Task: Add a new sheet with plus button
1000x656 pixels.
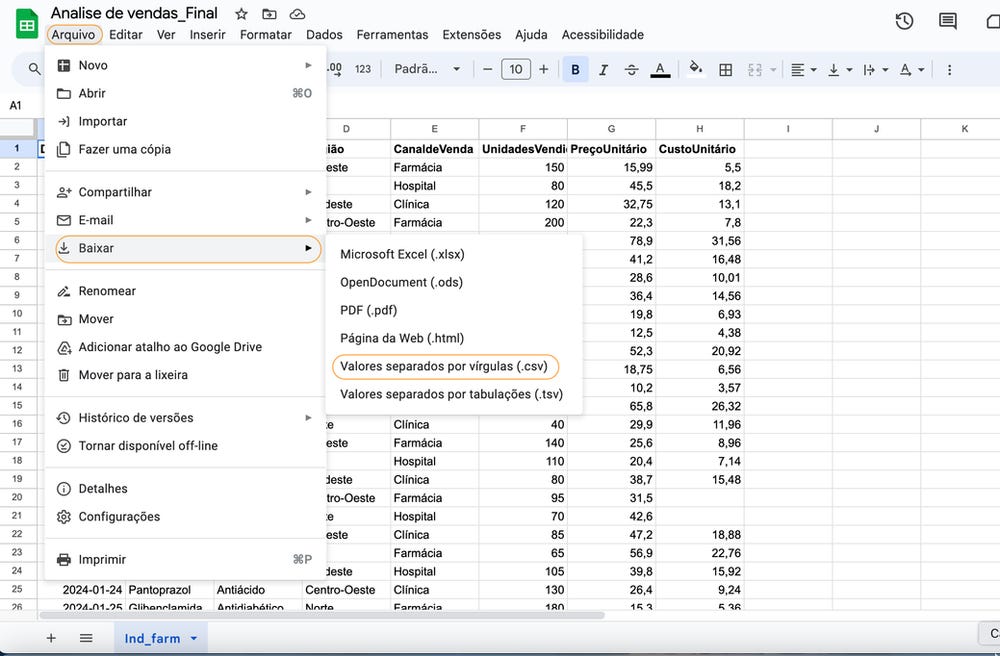Action: pyautogui.click(x=51, y=637)
